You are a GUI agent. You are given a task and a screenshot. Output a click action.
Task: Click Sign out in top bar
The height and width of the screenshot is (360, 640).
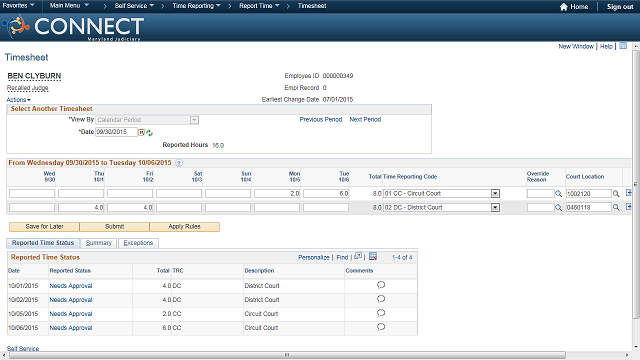point(620,7)
